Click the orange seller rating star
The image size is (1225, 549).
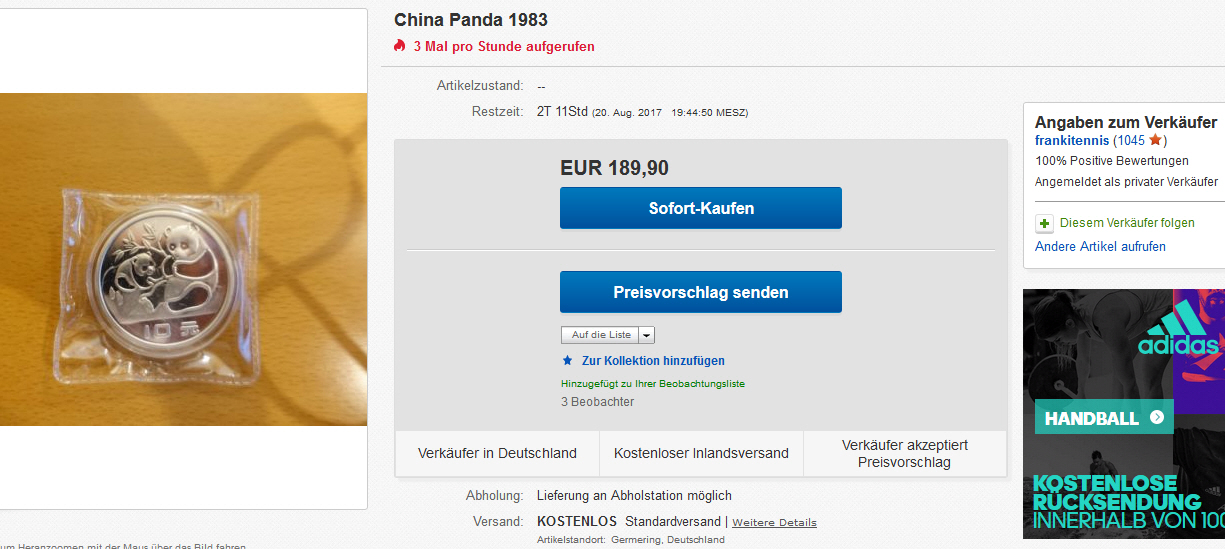[1155, 140]
